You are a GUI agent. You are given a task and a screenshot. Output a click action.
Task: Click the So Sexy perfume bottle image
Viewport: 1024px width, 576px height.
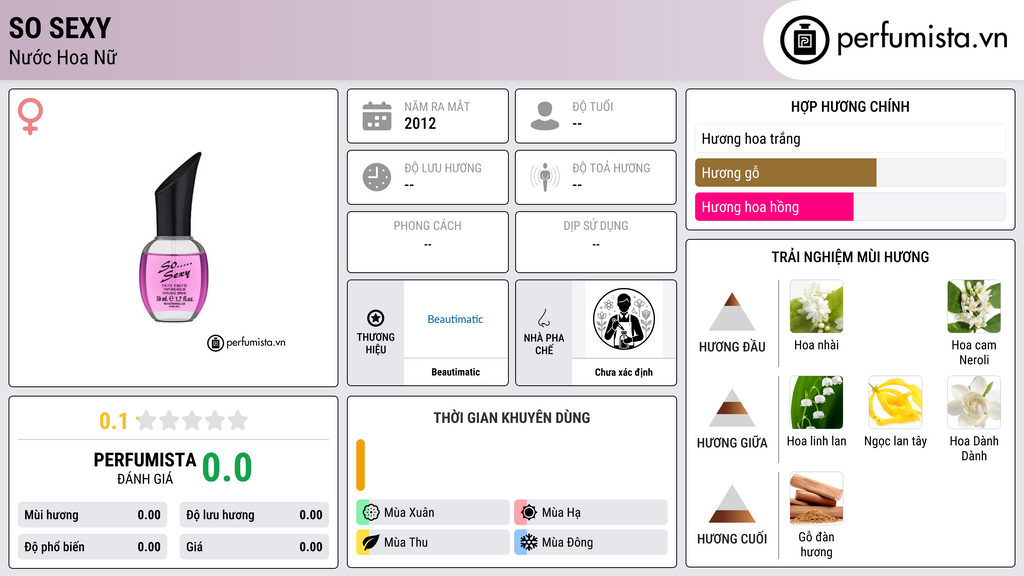[174, 237]
